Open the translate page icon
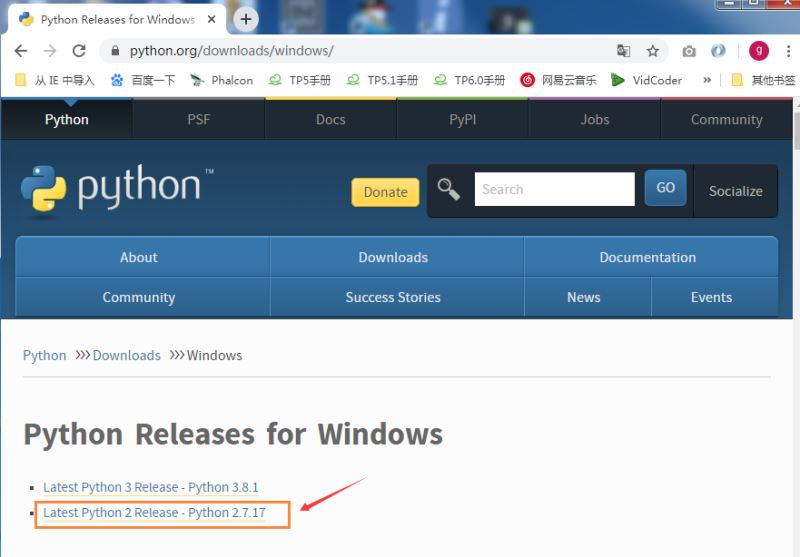This screenshot has height=557, width=800. coord(623,50)
